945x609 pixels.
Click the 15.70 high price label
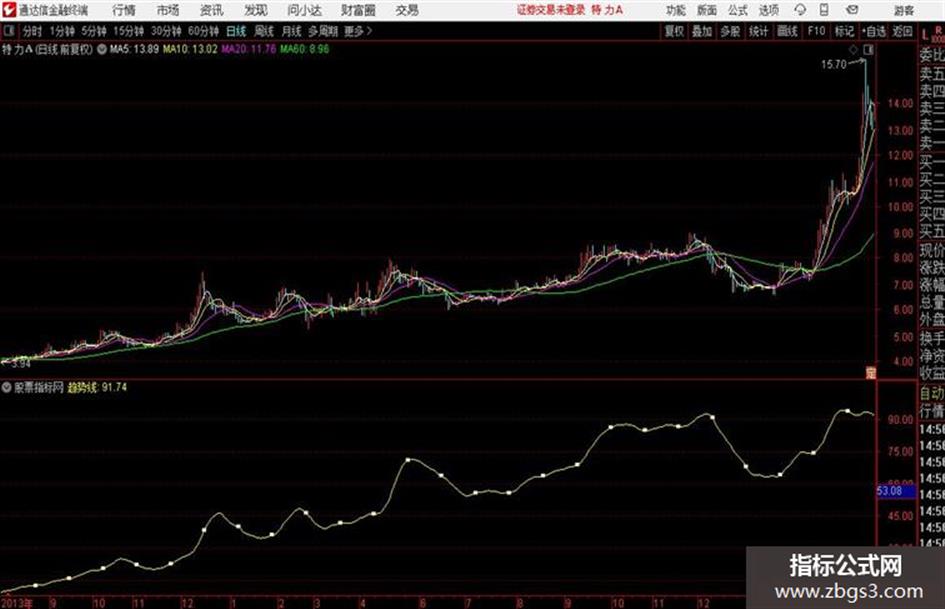click(834, 65)
